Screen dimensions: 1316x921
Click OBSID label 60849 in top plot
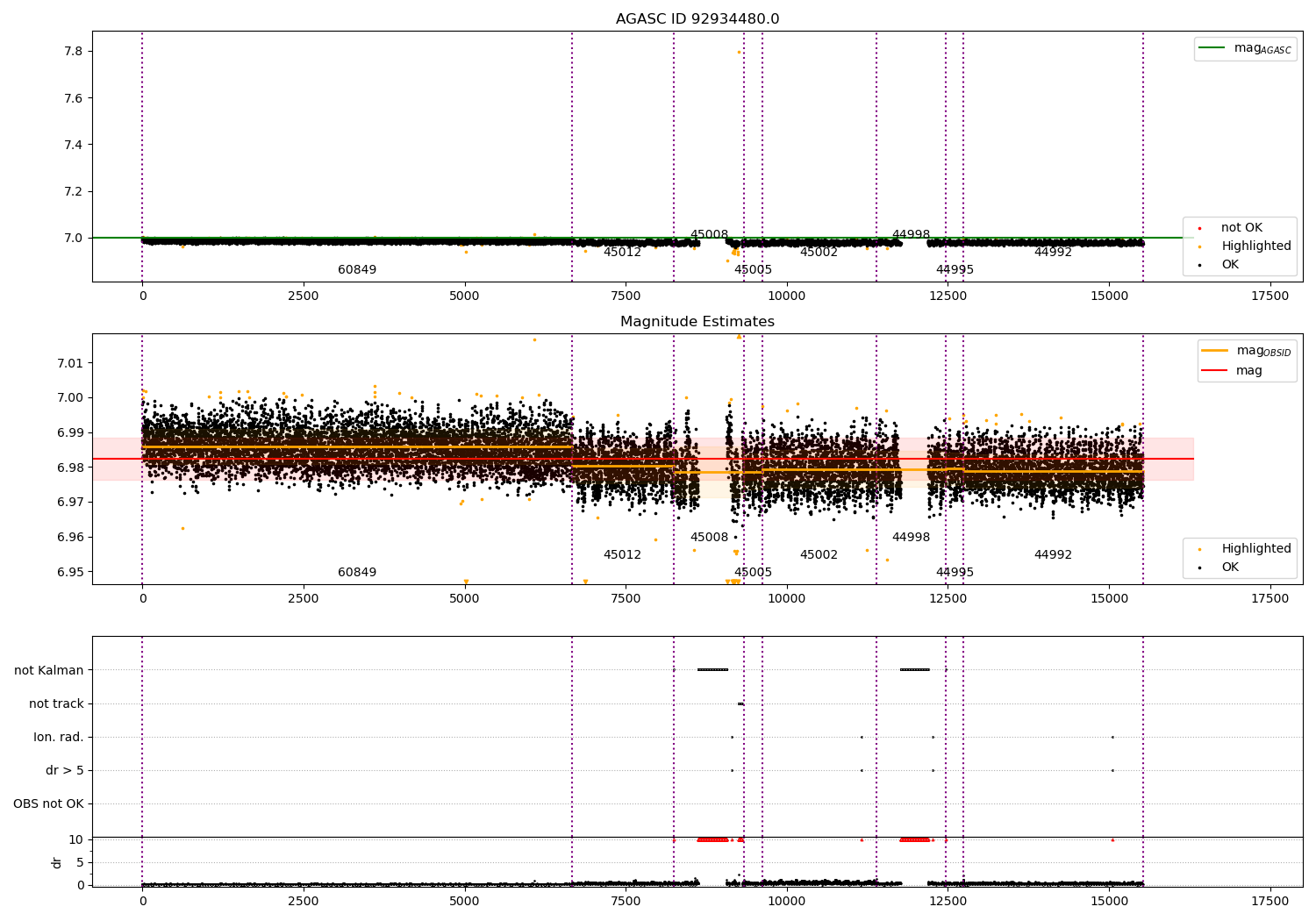357,270
